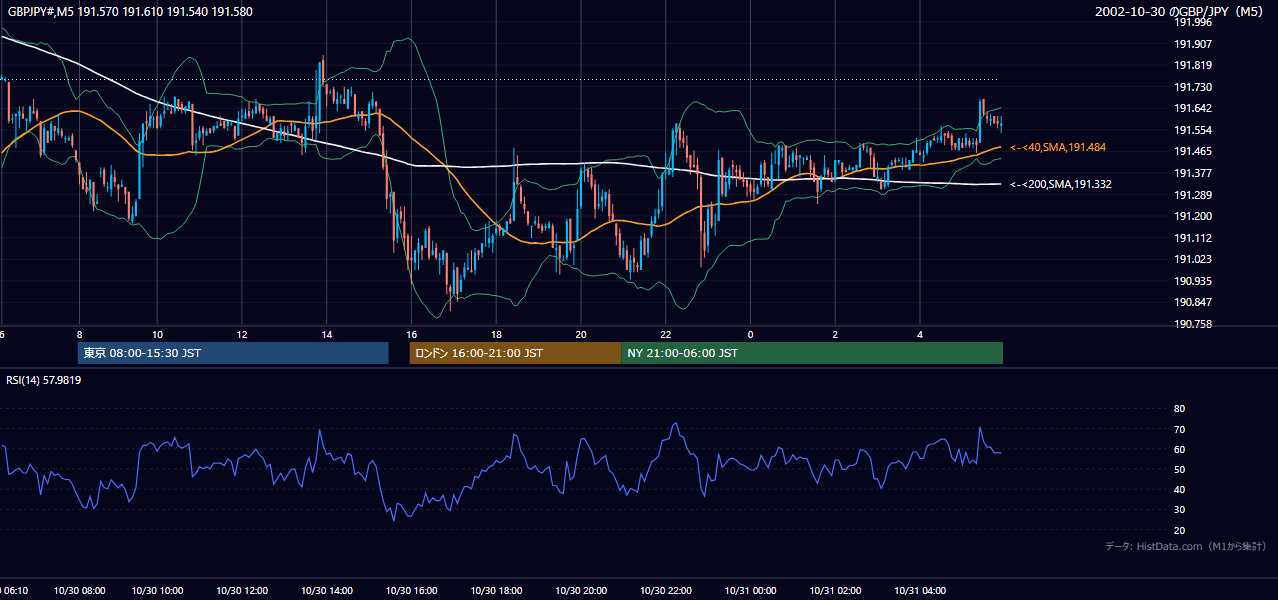This screenshot has height=600, width=1278.
Task: Click the 10/31 00:00 time axis label
Action: [x=750, y=591]
